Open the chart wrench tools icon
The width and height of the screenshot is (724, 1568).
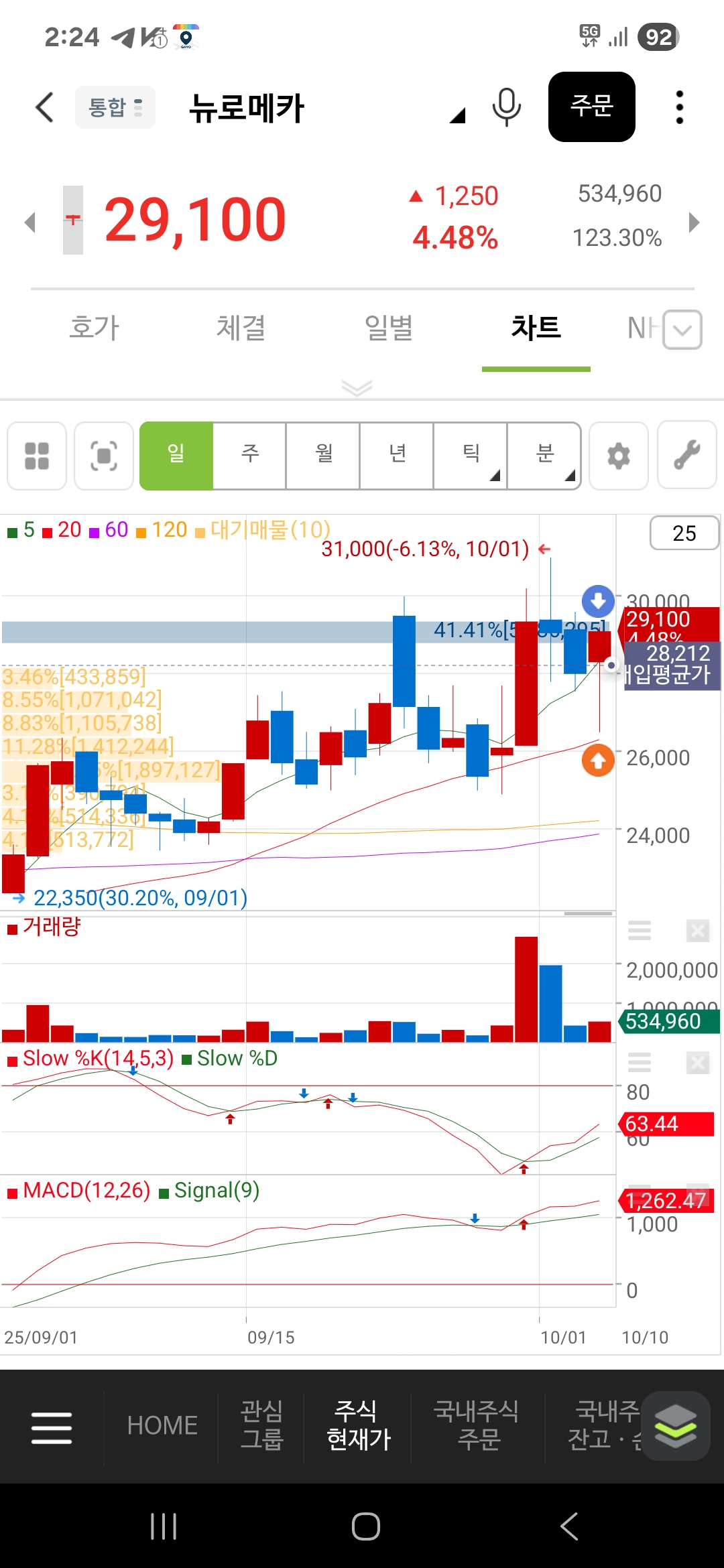[x=686, y=456]
